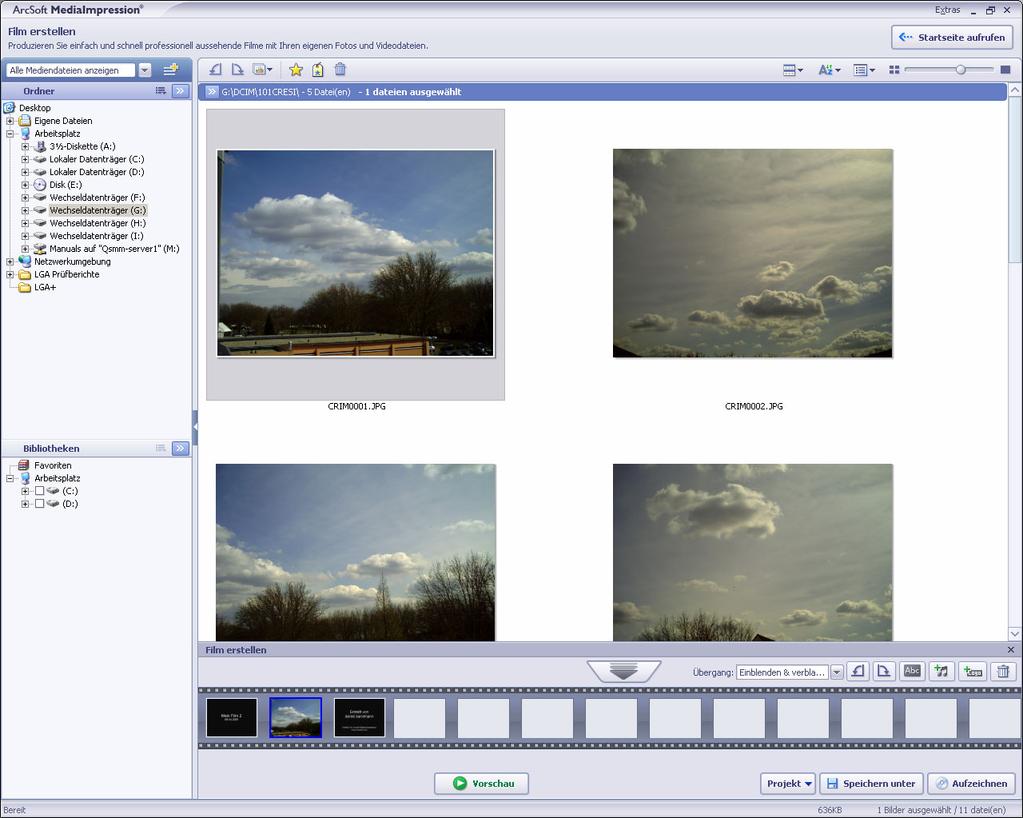Open the photo edit icon dropdown in the top toolbar
This screenshot has height=818, width=1023.
(x=263, y=70)
